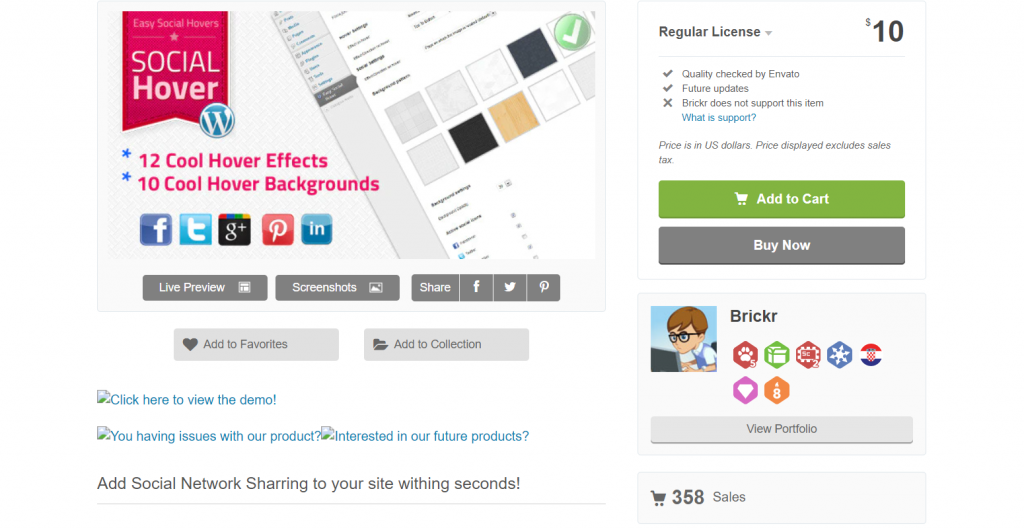Click the orange number 8 badge
The height and width of the screenshot is (528, 1024).
(x=777, y=390)
